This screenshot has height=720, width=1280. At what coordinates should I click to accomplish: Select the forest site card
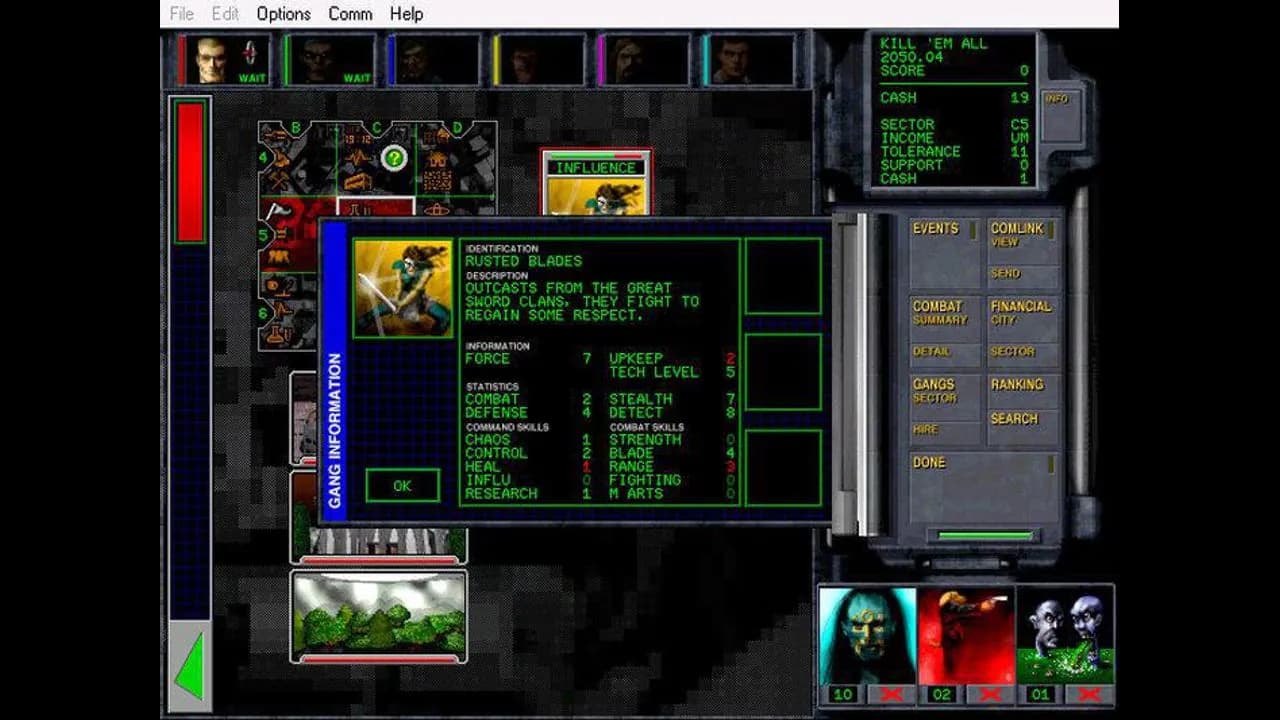pos(379,615)
